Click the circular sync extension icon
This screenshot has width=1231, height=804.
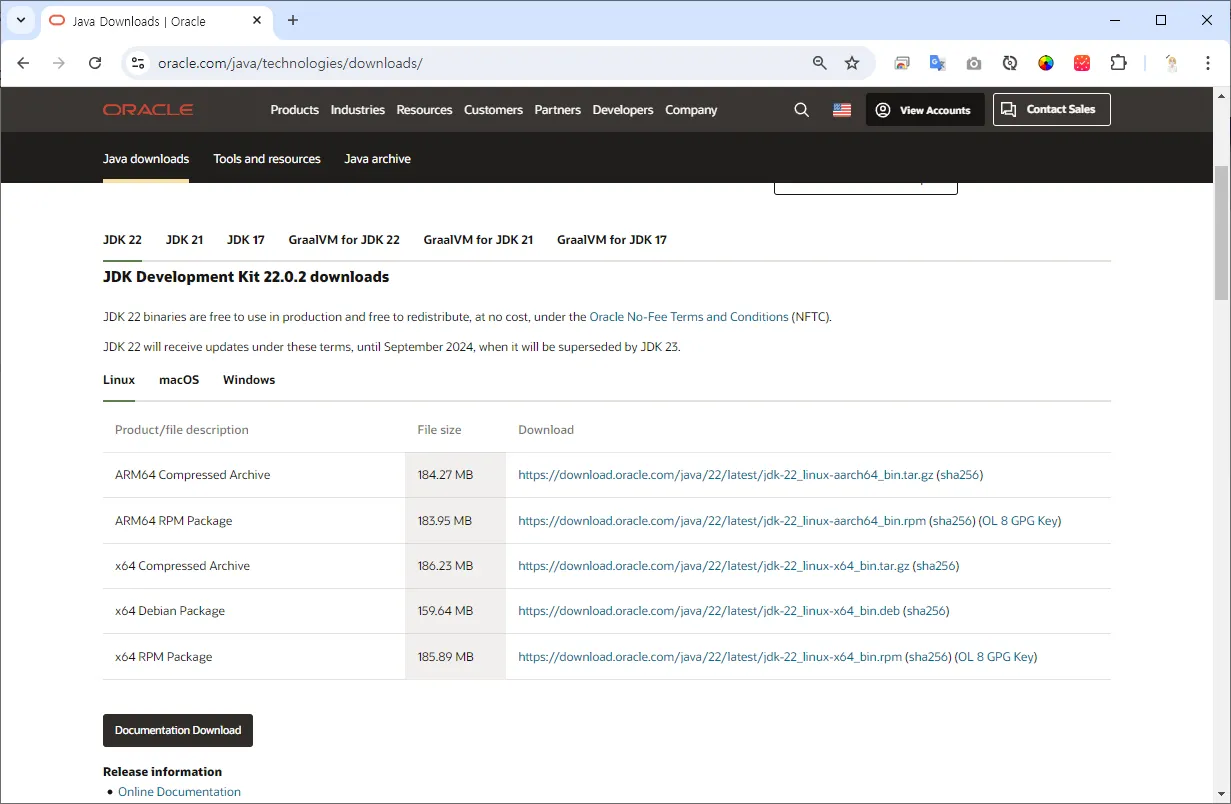[x=1010, y=63]
